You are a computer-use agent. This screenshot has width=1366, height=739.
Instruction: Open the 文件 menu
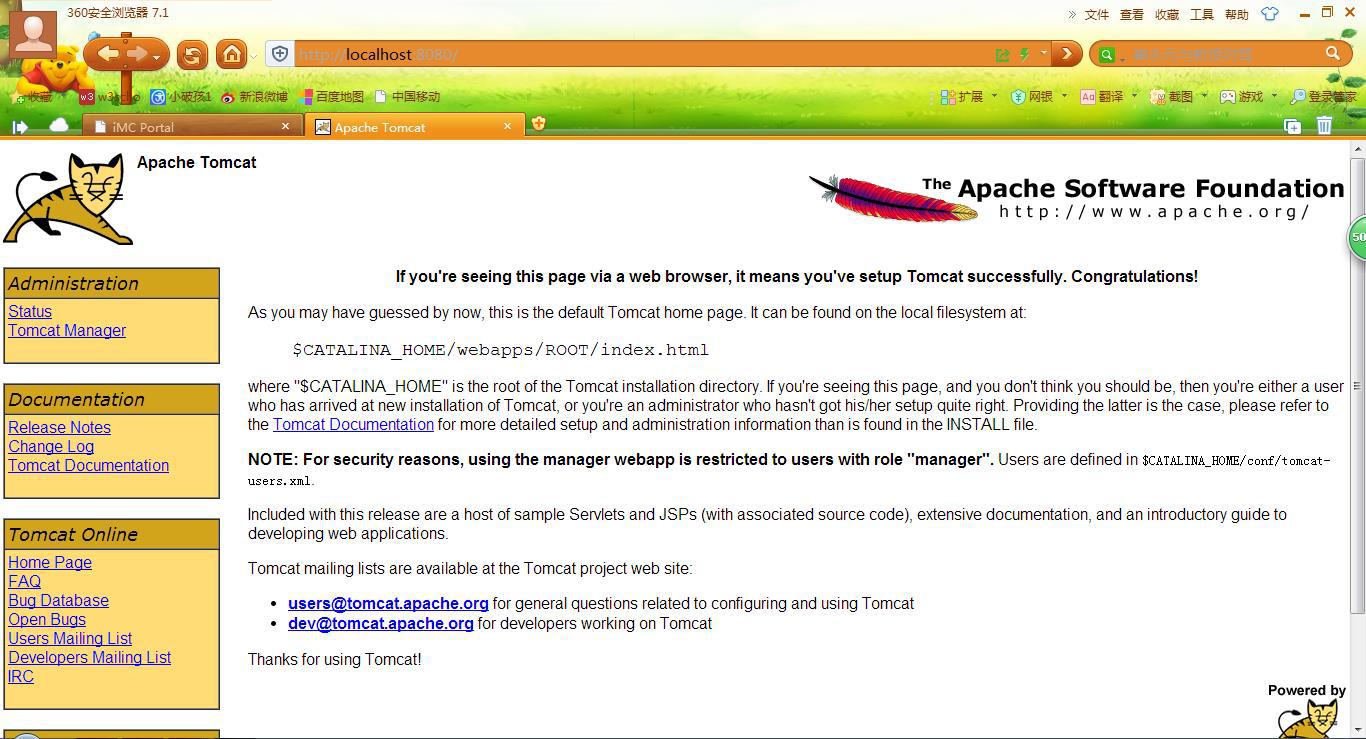coord(1097,14)
